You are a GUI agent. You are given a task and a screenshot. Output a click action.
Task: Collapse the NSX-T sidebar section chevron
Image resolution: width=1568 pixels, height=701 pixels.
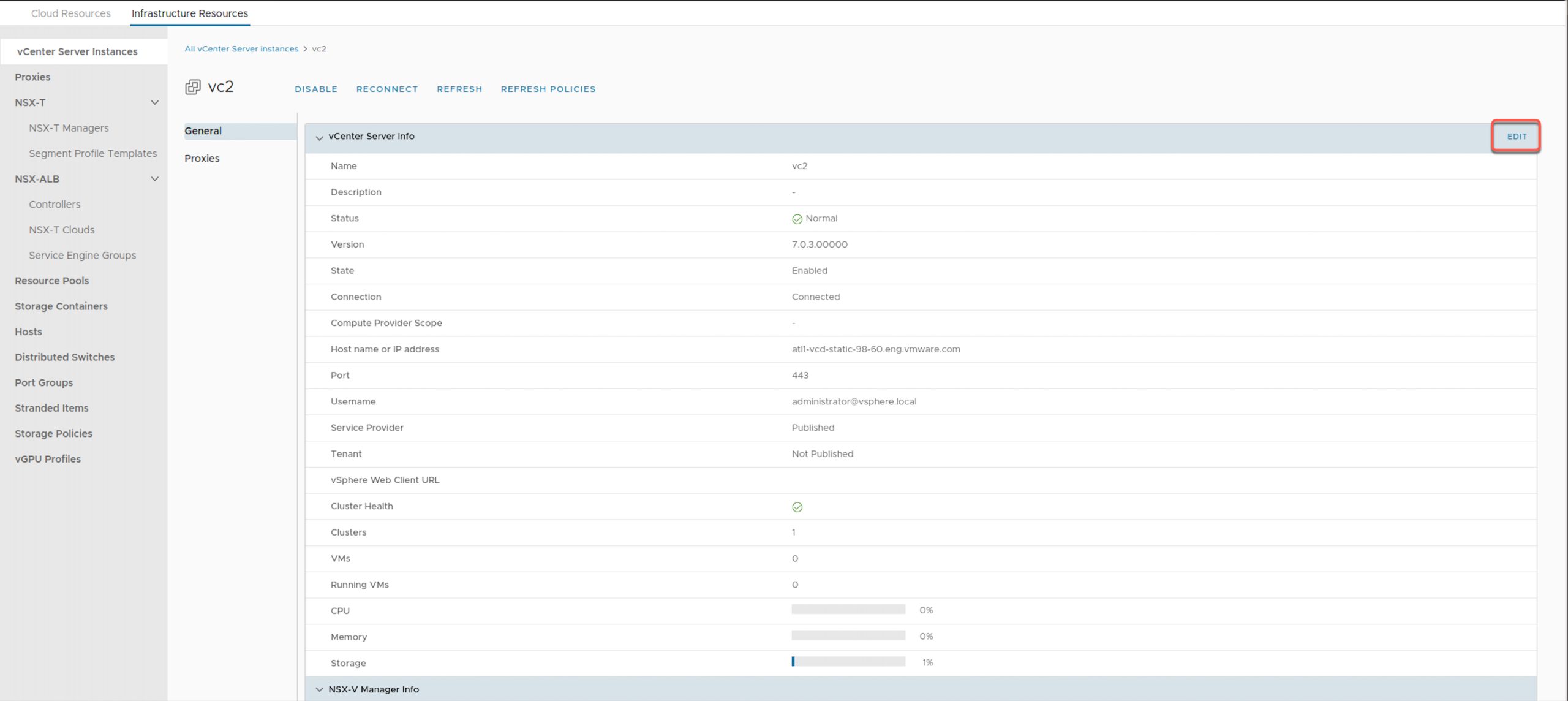click(154, 102)
